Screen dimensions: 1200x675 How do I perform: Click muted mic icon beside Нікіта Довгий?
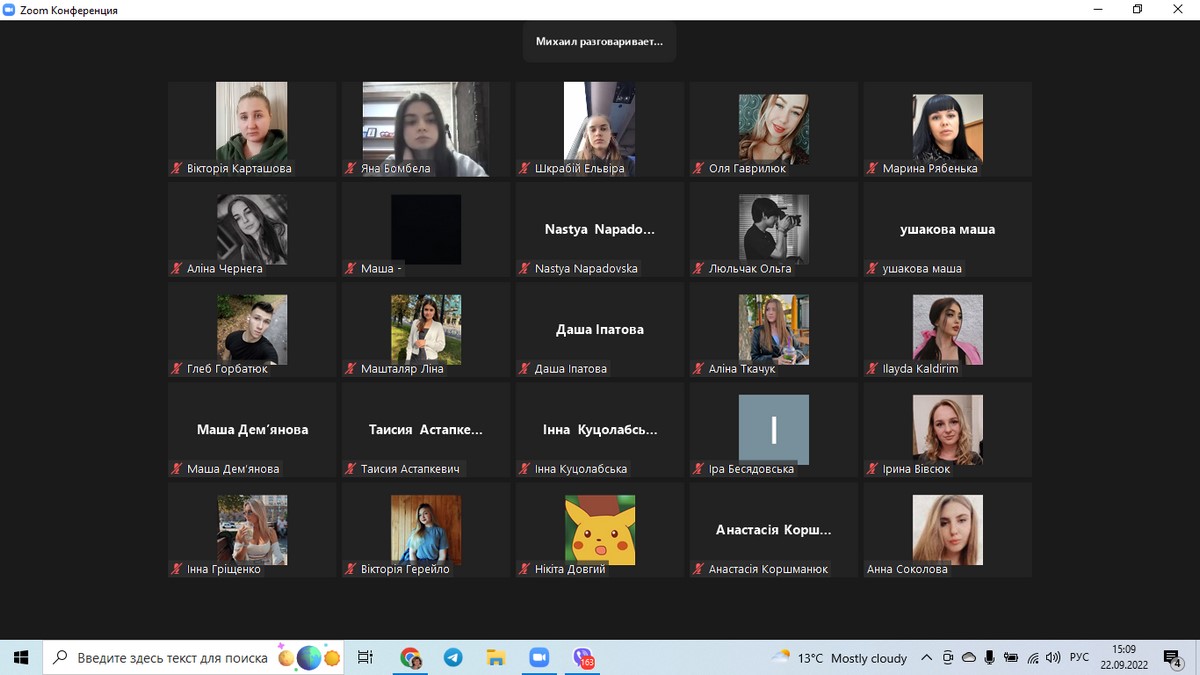point(524,569)
